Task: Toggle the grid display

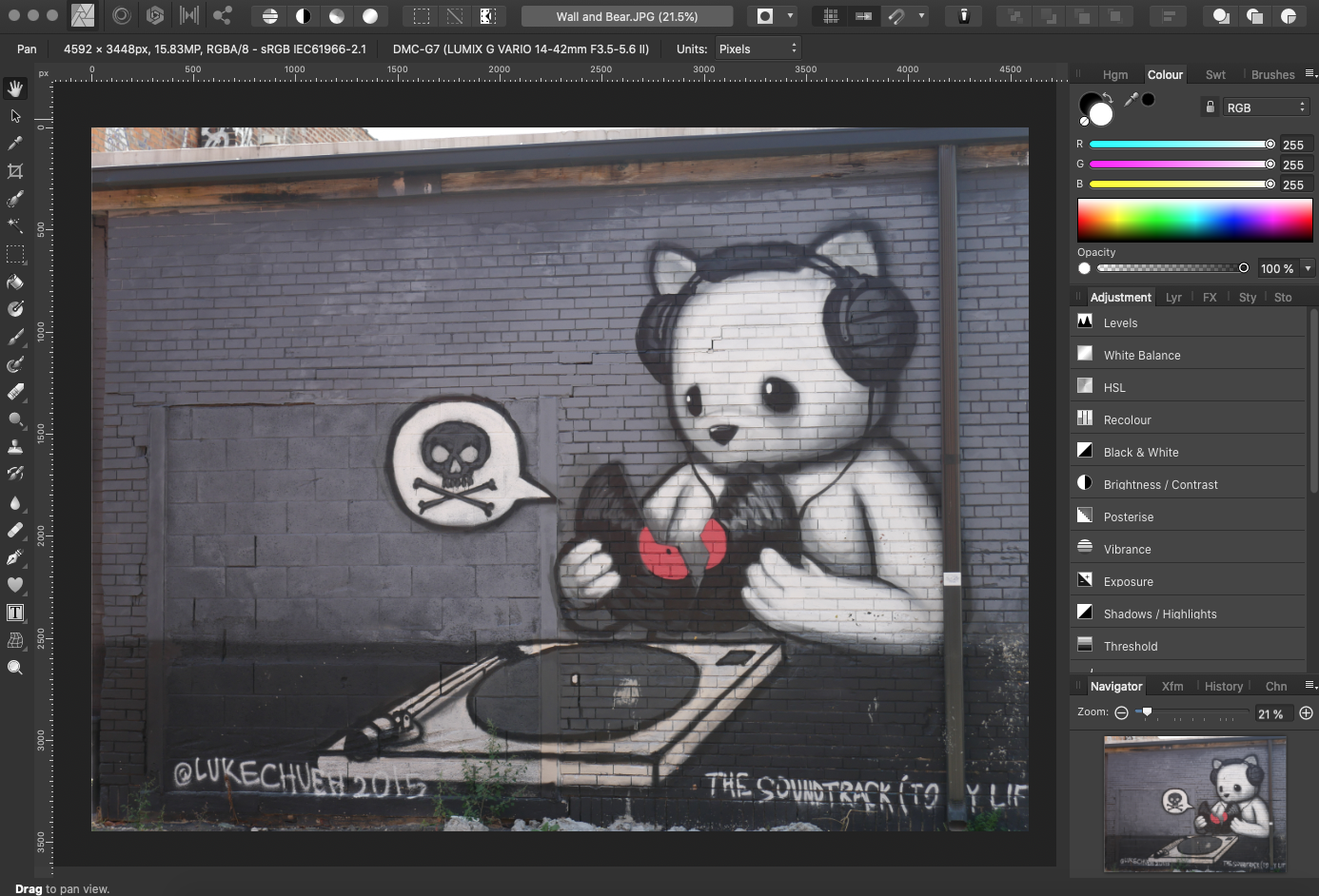Action: (x=831, y=16)
